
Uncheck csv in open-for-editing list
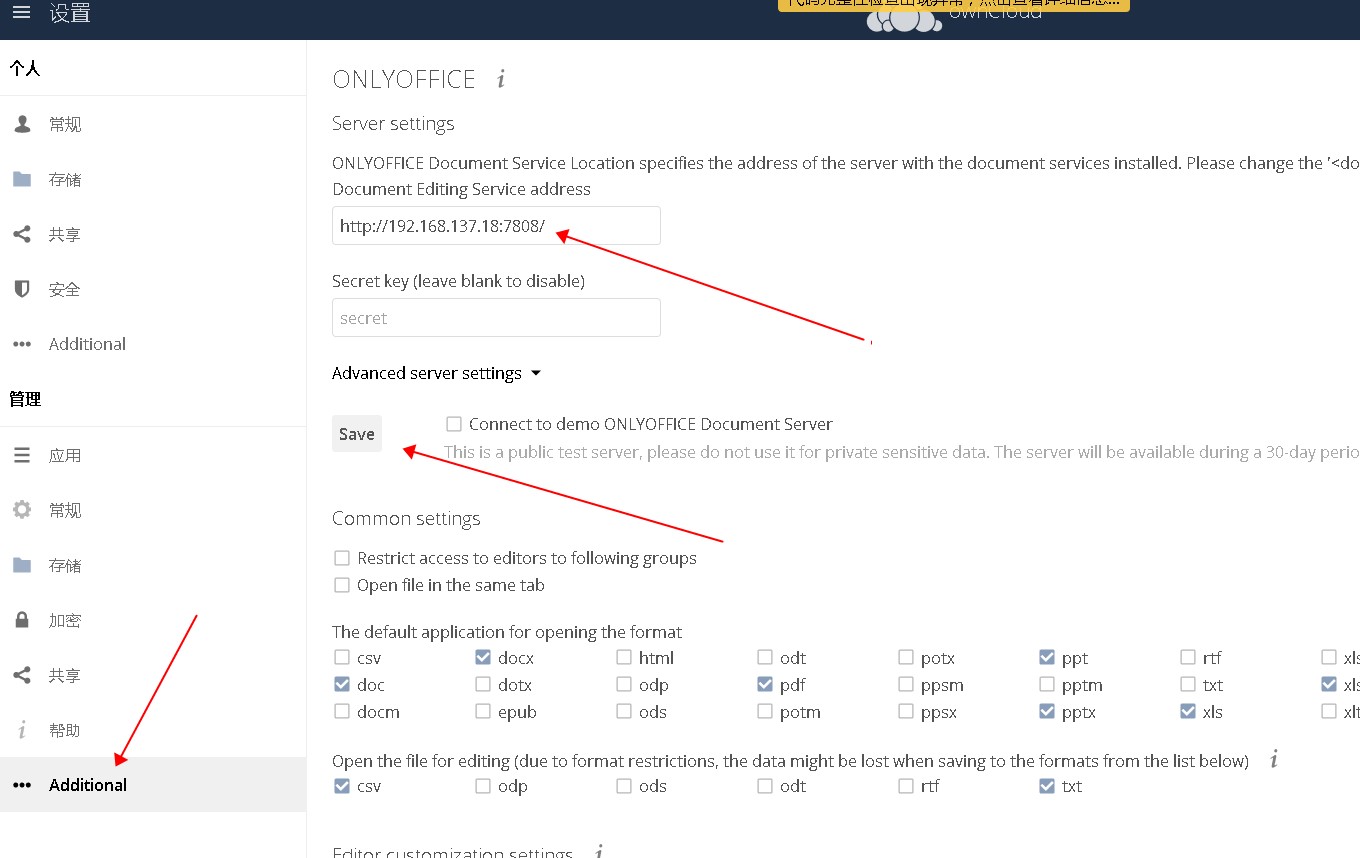342,786
